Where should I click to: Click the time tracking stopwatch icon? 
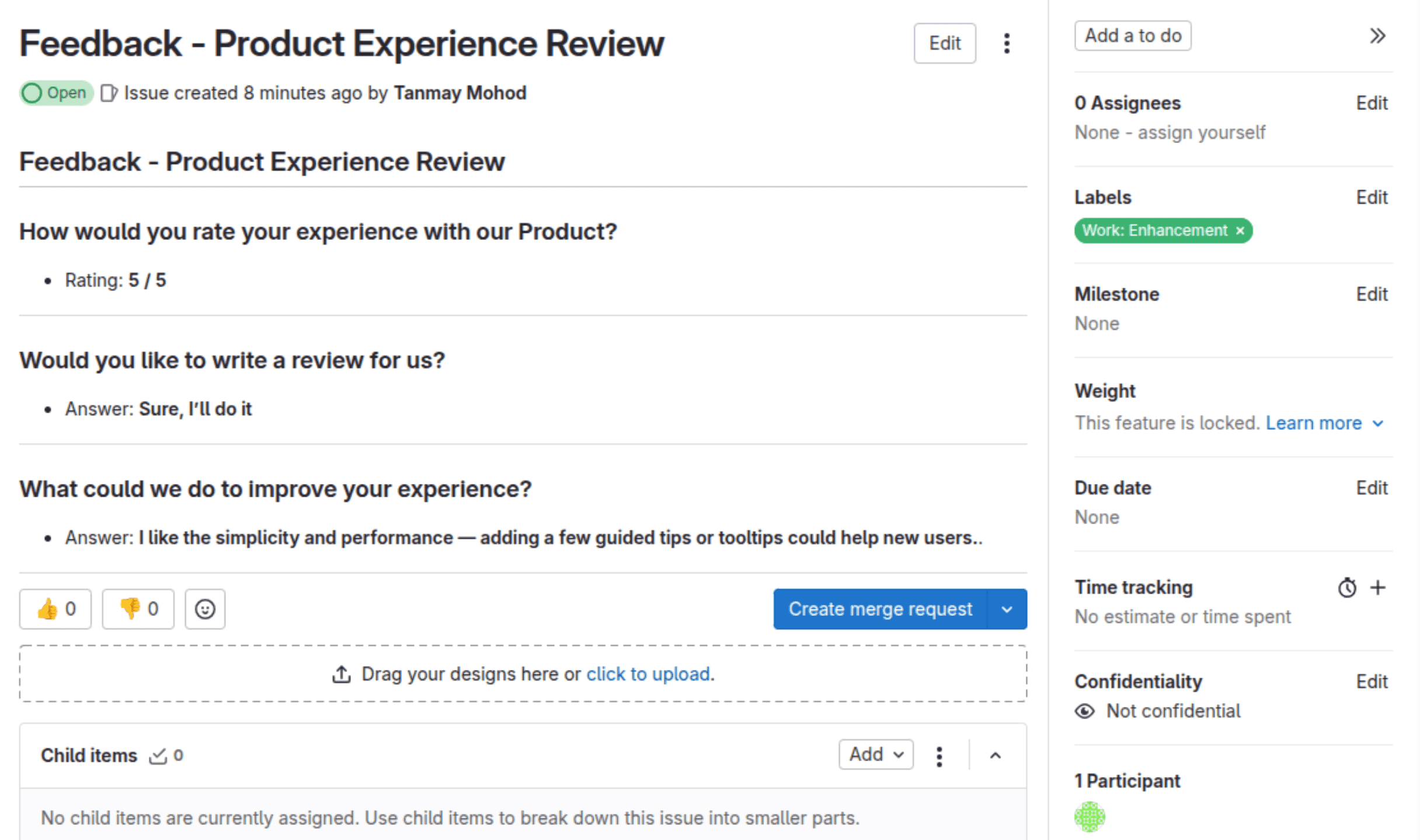[x=1347, y=587]
